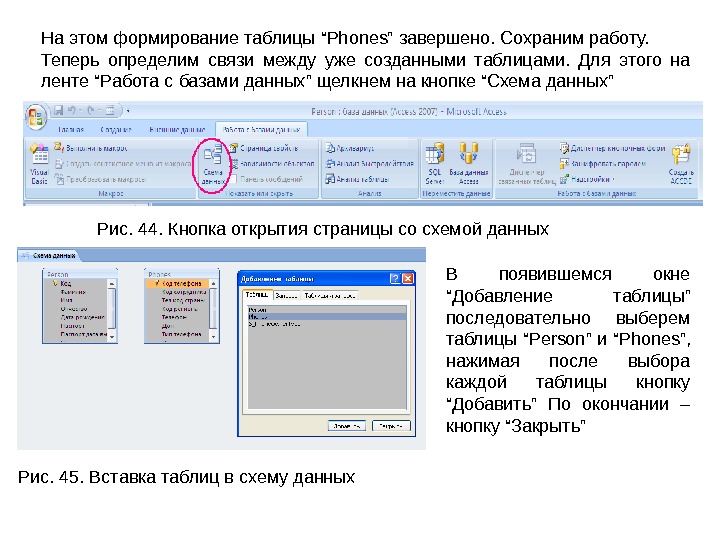Image resolution: width=720 pixels, height=540 pixels.
Task: Select Таблицы и запросы tab in dialog
Action: coord(329,295)
